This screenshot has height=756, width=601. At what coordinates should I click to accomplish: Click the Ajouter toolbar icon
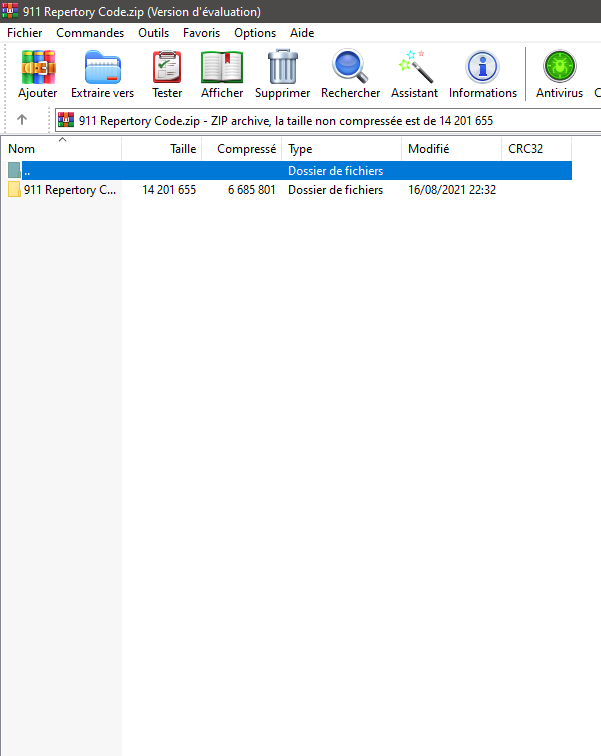38,68
